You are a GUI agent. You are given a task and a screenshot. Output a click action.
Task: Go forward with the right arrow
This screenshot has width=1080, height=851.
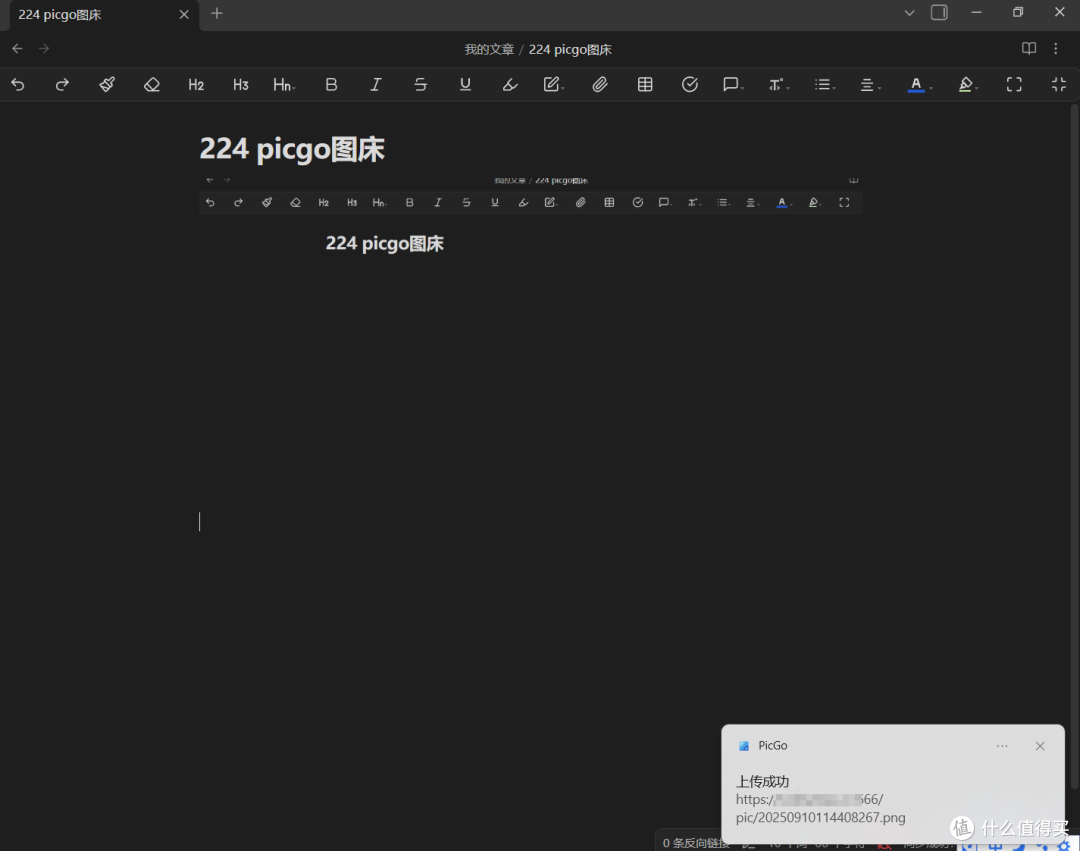[x=44, y=48]
